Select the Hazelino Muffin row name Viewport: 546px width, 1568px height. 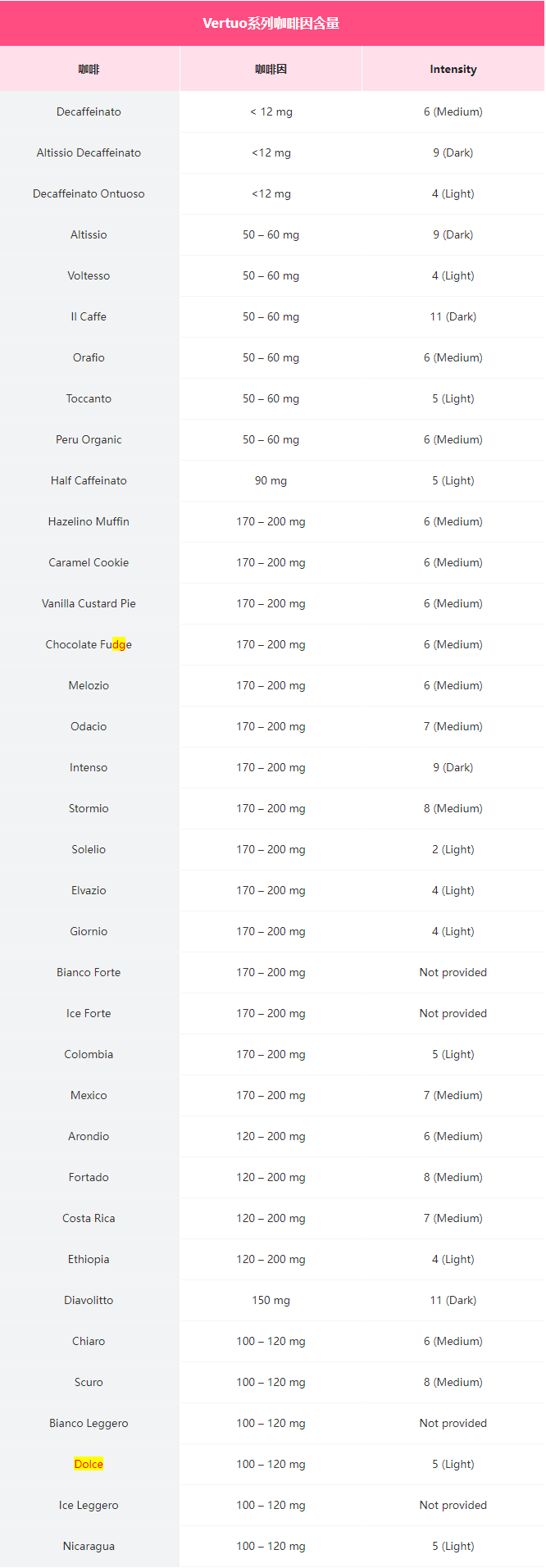pyautogui.click(x=89, y=521)
